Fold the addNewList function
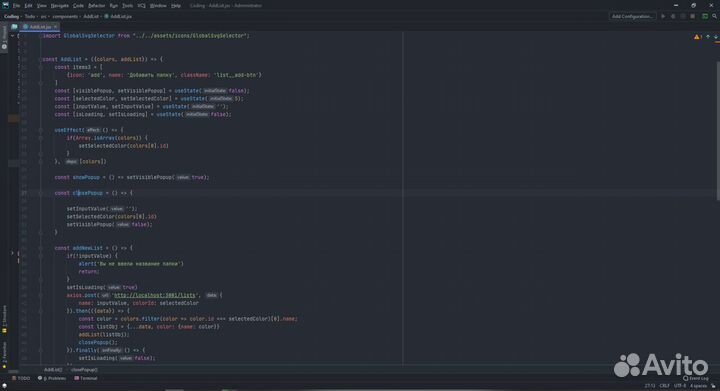 tap(40, 248)
